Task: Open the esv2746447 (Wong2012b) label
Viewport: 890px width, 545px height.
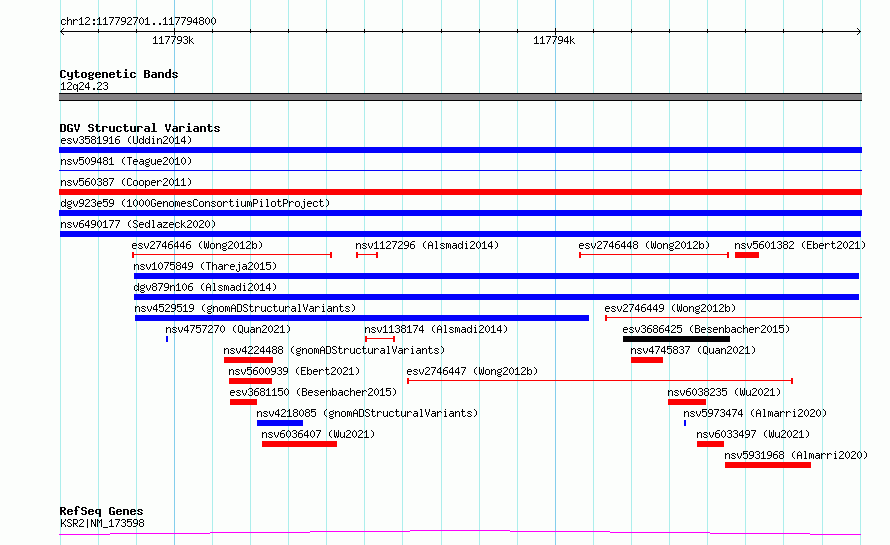Action: click(472, 371)
